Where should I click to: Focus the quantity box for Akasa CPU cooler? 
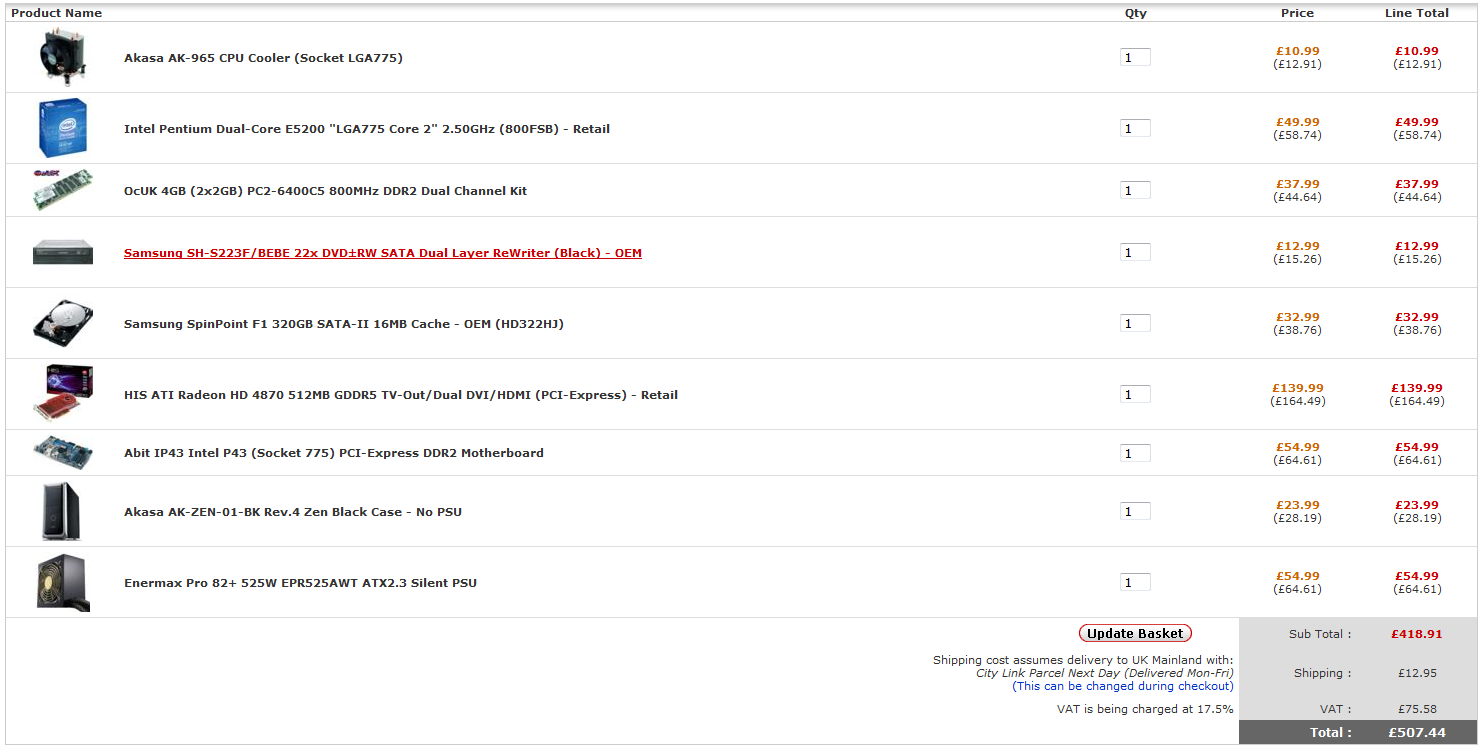click(1135, 58)
